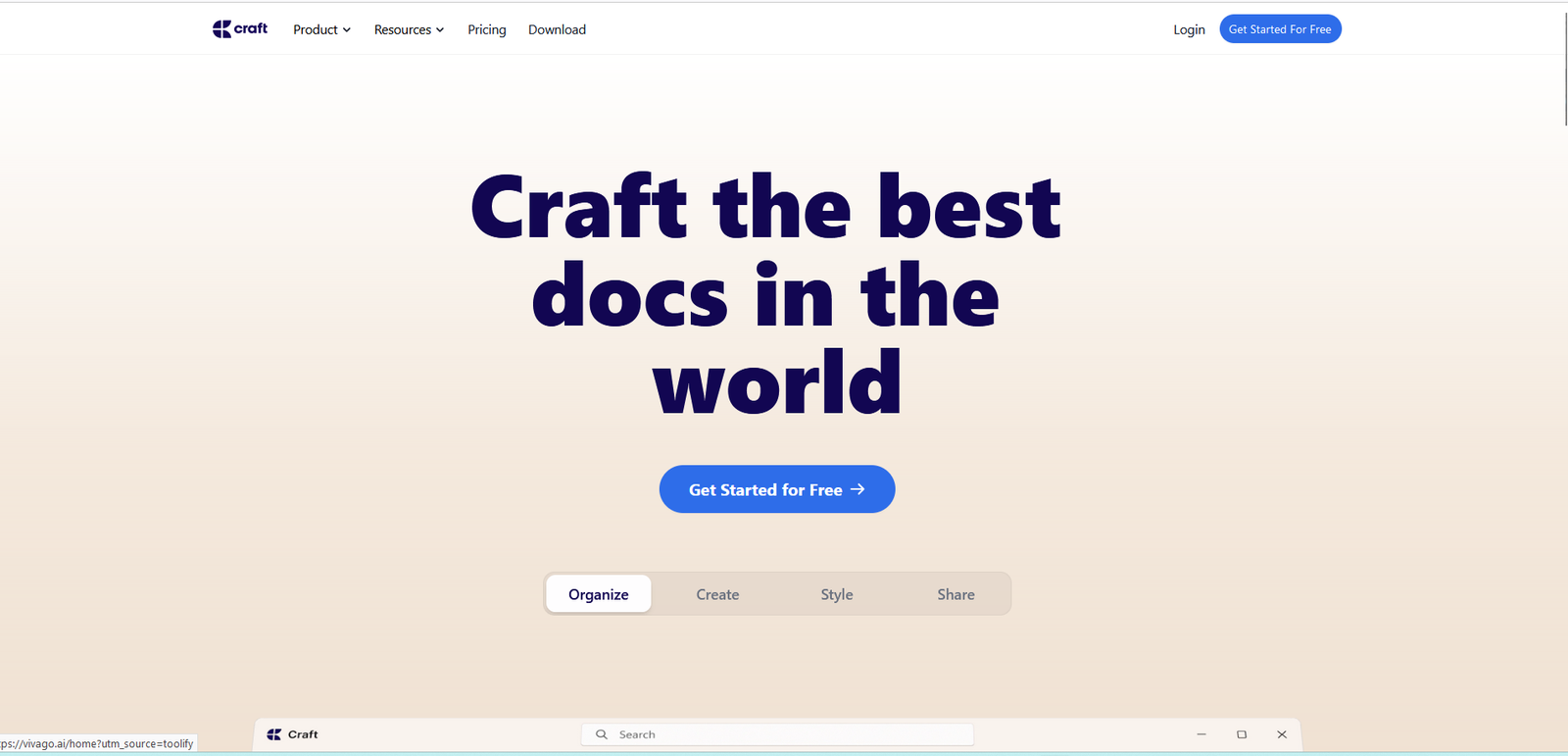The width and height of the screenshot is (1568, 756).
Task: Click the arrow icon inside the hero button
Action: pos(857,489)
